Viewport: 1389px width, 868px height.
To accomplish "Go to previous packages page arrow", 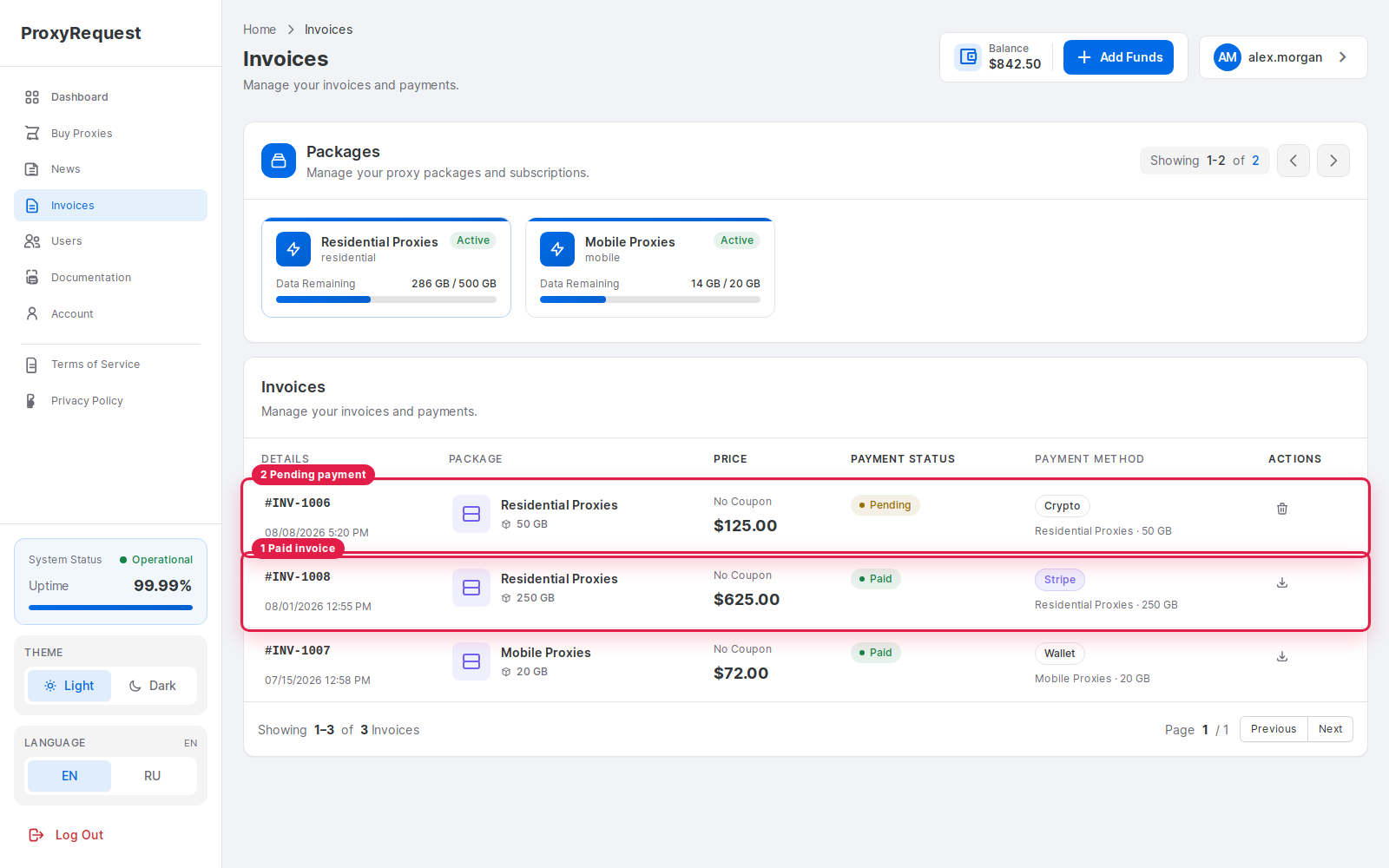I will coord(1294,161).
